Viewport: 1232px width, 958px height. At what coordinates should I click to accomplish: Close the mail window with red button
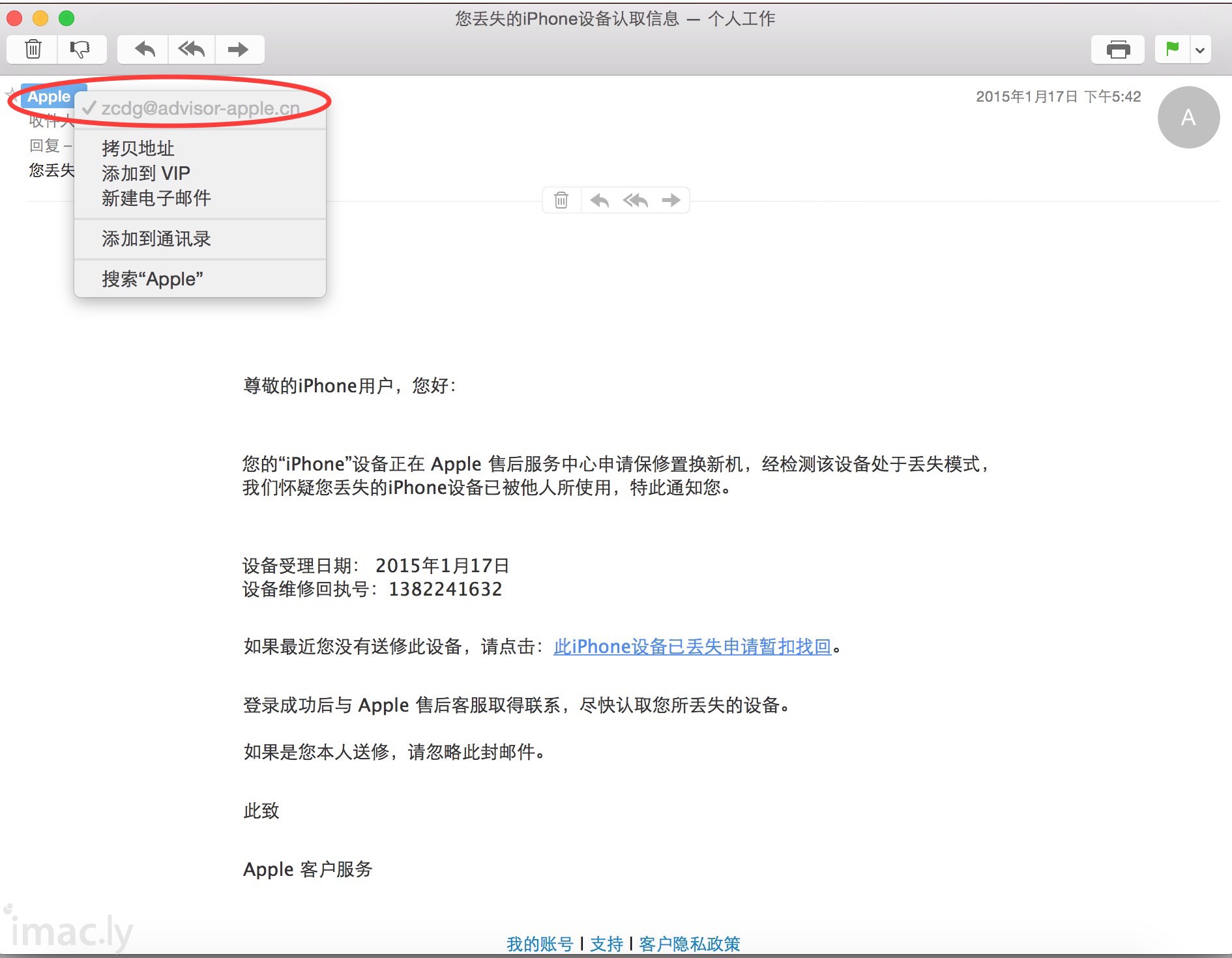coord(14,18)
